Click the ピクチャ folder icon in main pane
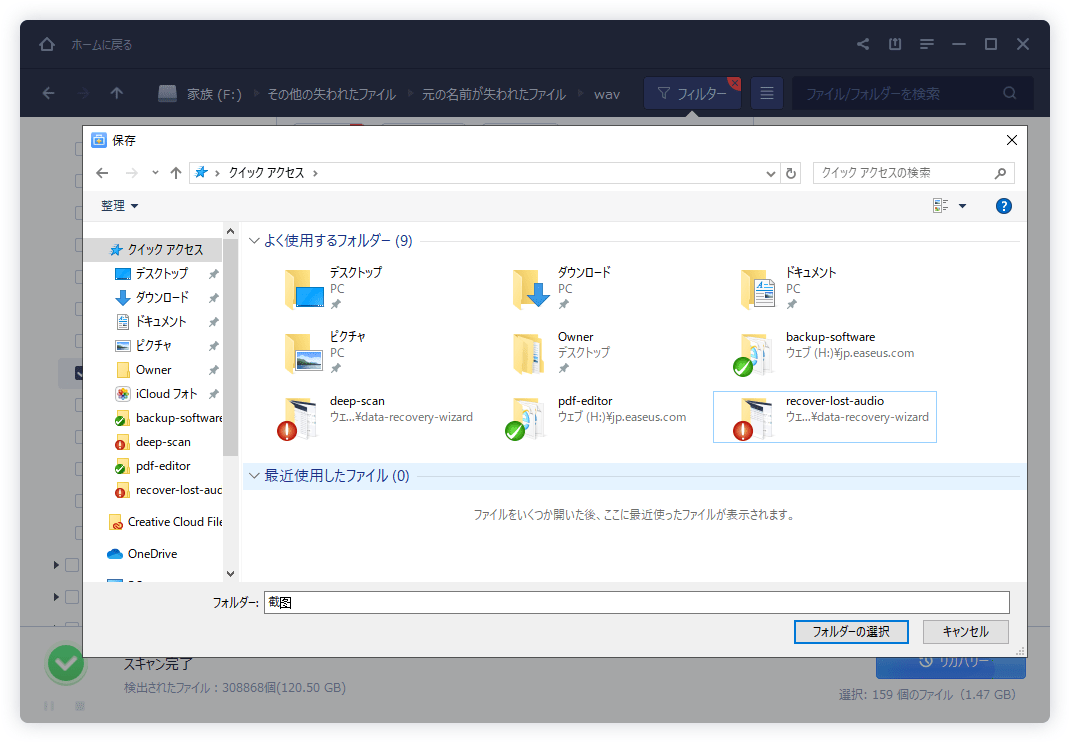 click(x=304, y=353)
